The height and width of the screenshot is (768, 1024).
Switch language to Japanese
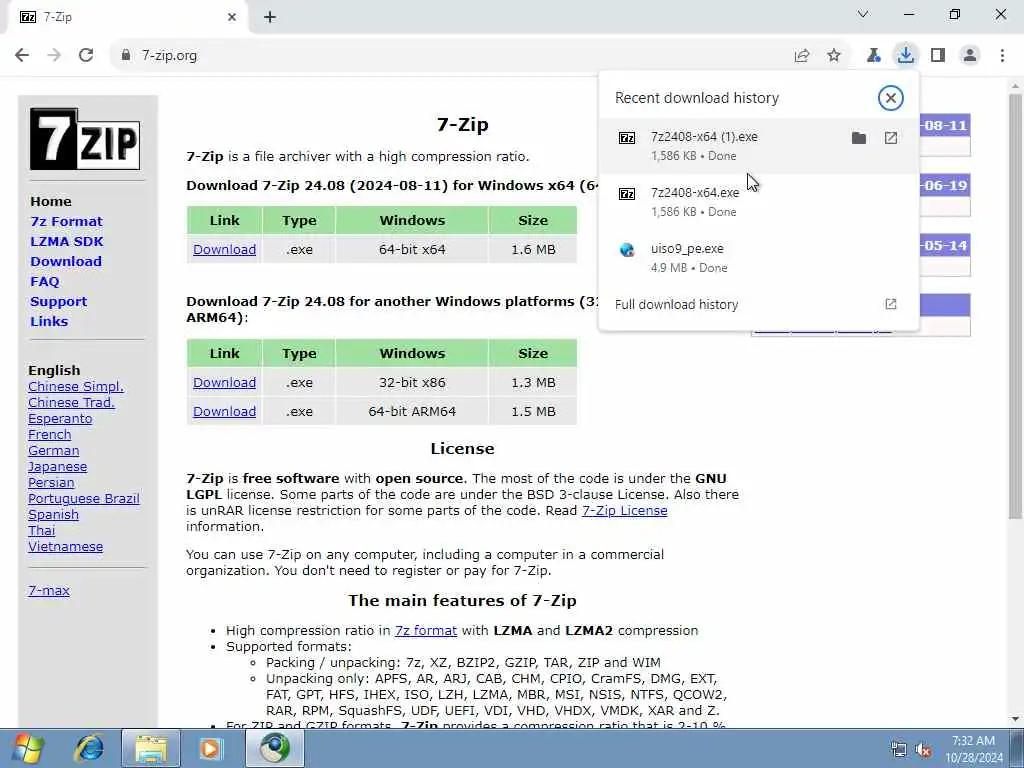click(57, 466)
